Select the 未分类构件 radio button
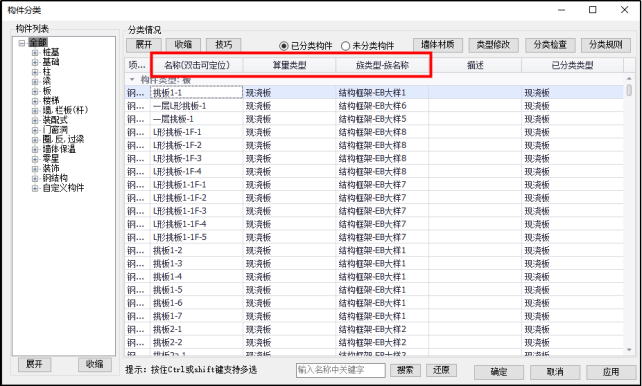Viewport: 642px width, 386px height. (x=345, y=46)
